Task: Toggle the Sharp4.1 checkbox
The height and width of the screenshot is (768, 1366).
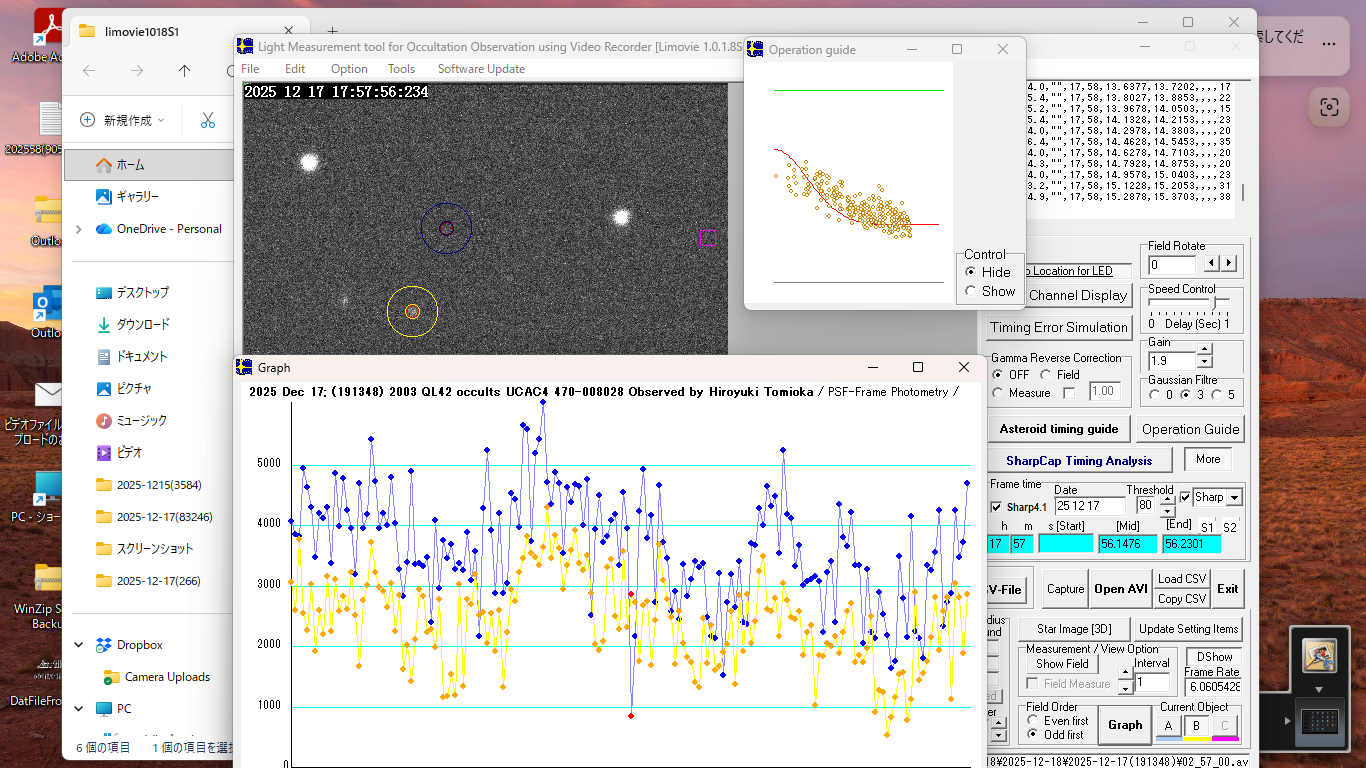Action: click(996, 507)
